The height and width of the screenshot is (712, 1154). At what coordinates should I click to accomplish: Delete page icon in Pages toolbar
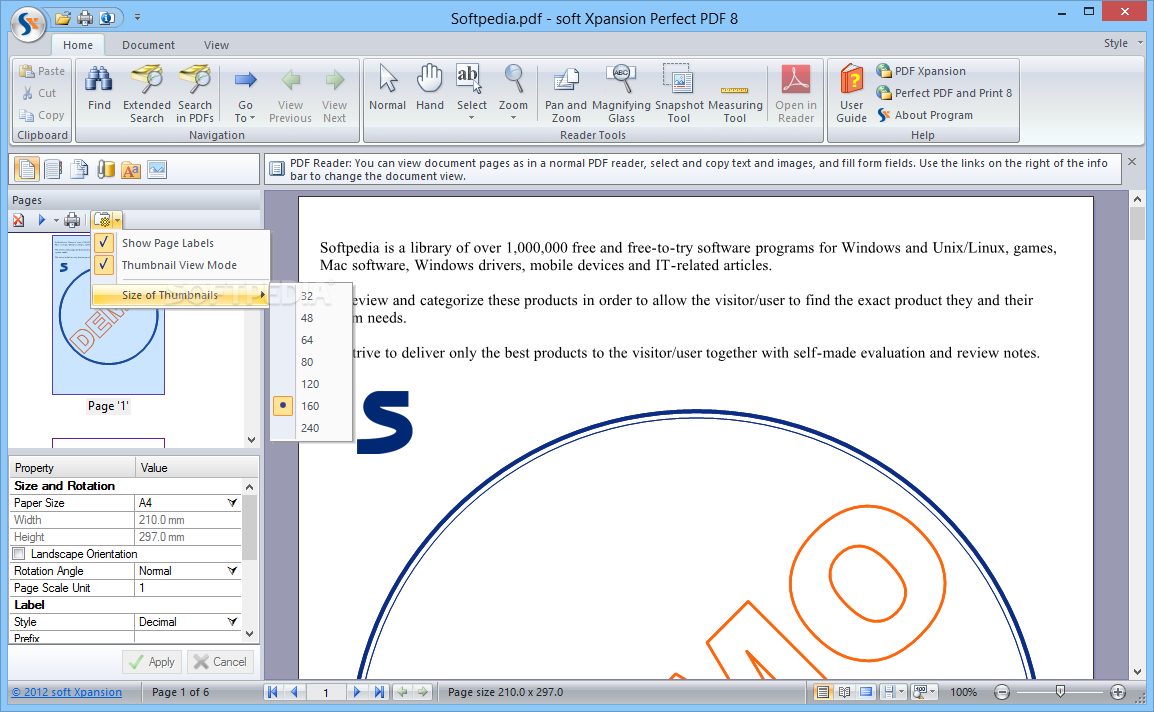point(18,219)
